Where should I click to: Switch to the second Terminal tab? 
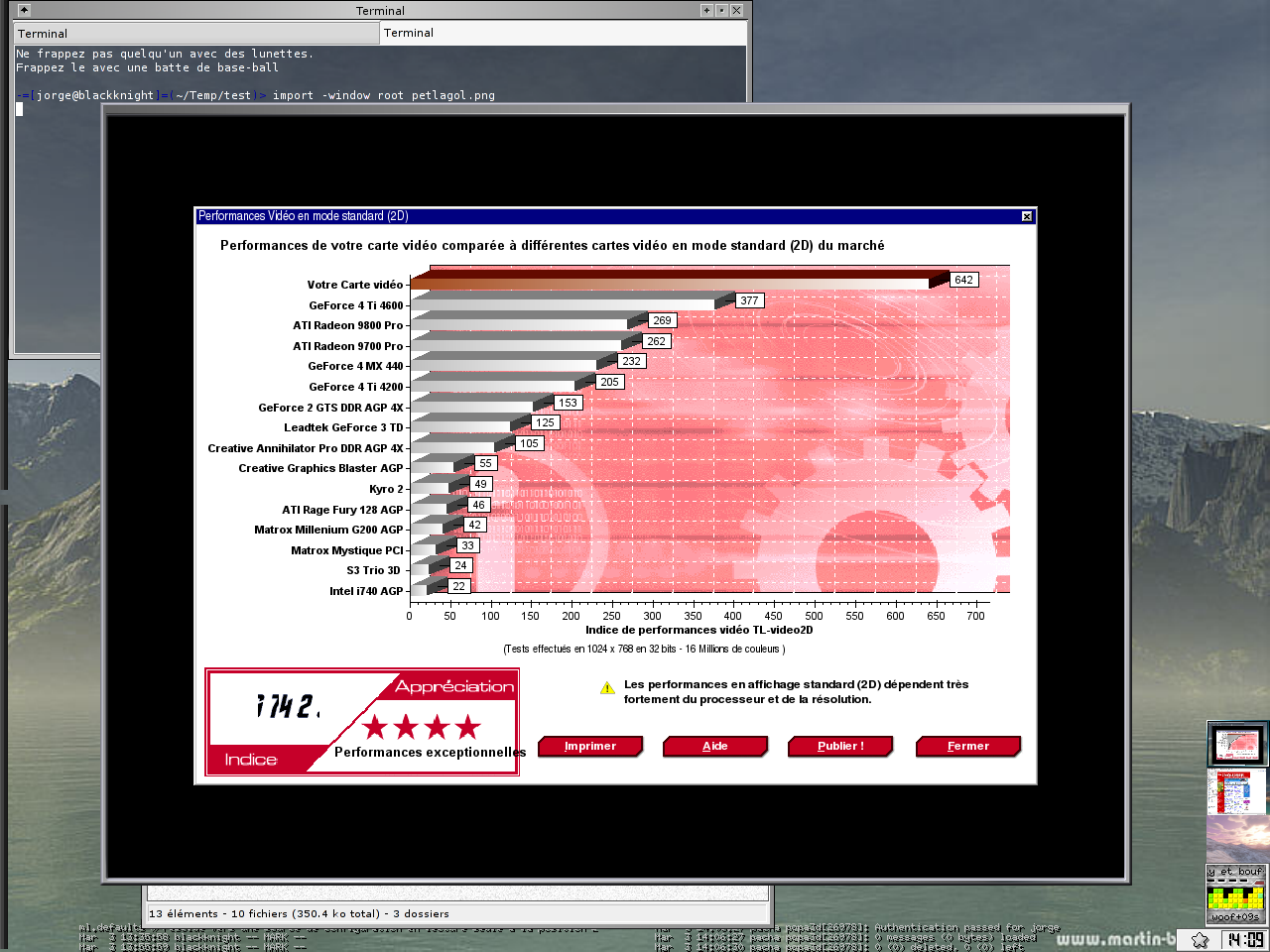tap(564, 33)
